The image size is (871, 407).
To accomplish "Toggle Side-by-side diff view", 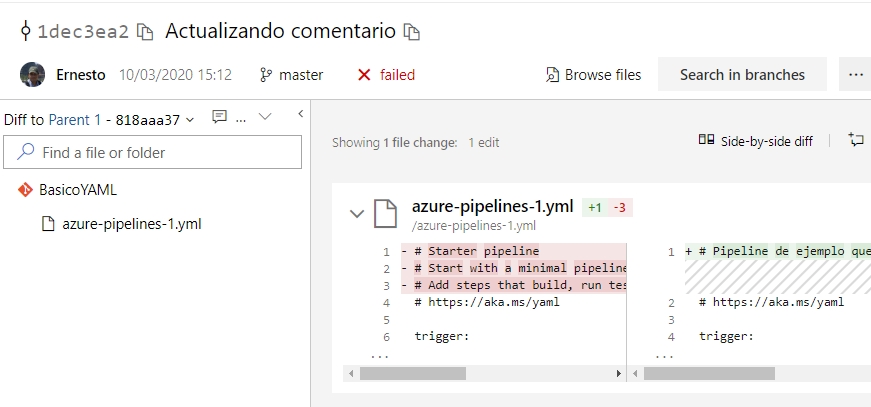I will click(x=755, y=141).
